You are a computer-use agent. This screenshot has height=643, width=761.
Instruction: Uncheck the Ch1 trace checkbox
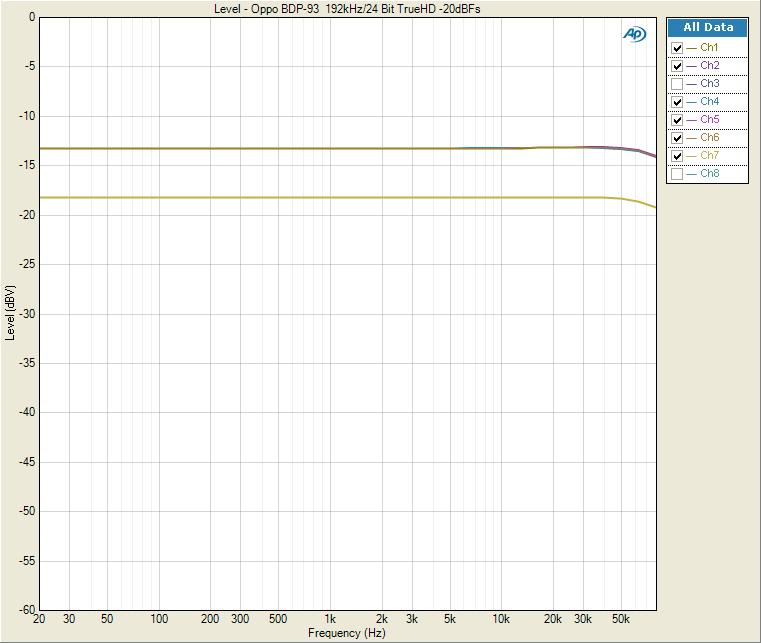(x=677, y=48)
